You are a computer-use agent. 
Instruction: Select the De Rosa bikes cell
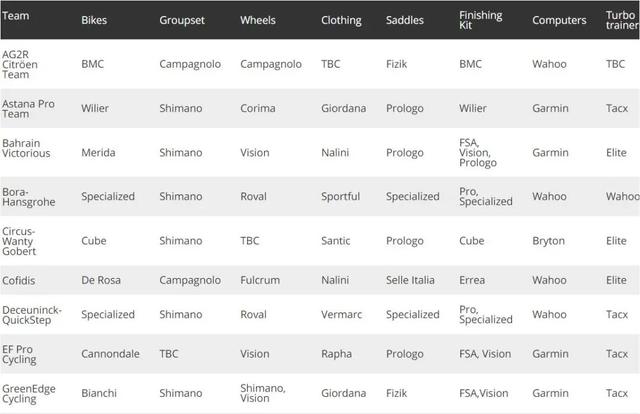(x=102, y=280)
